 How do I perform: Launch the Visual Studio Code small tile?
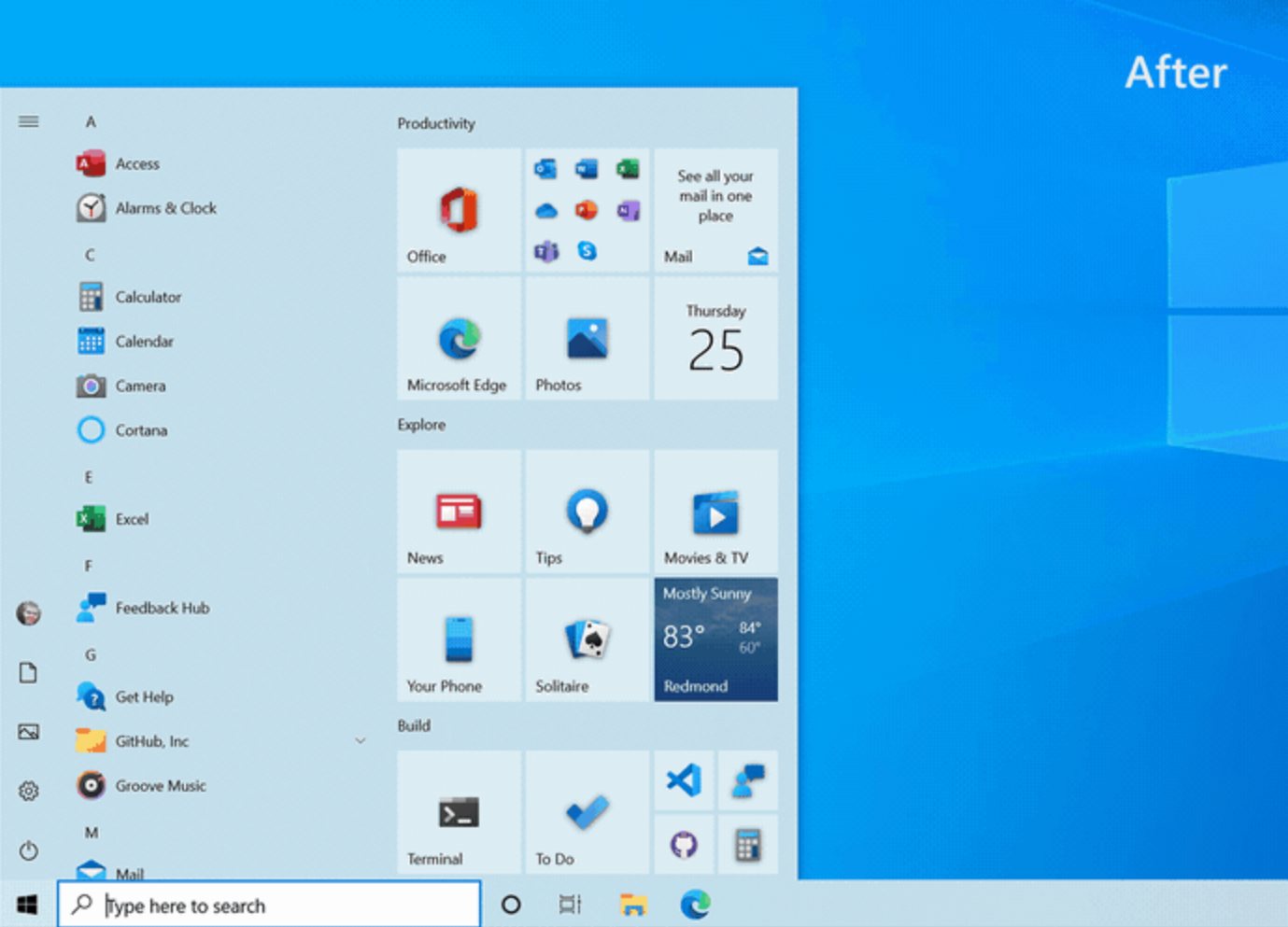684,780
